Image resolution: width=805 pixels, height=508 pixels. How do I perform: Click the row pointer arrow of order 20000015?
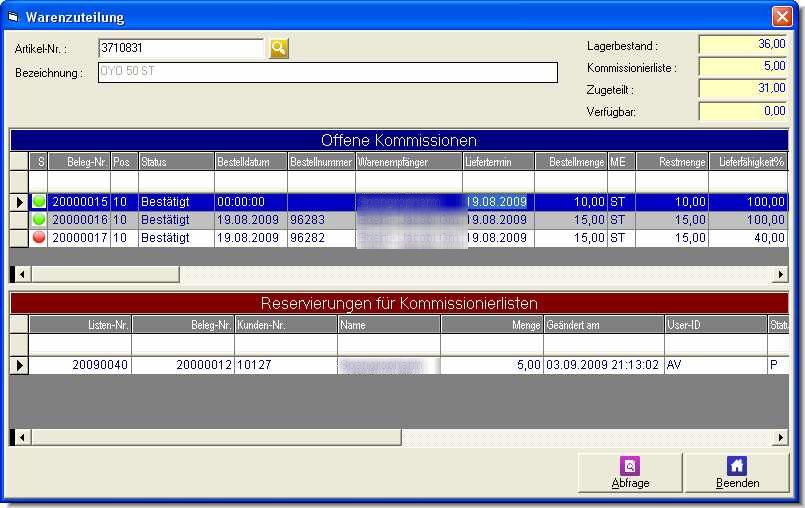click(20, 202)
